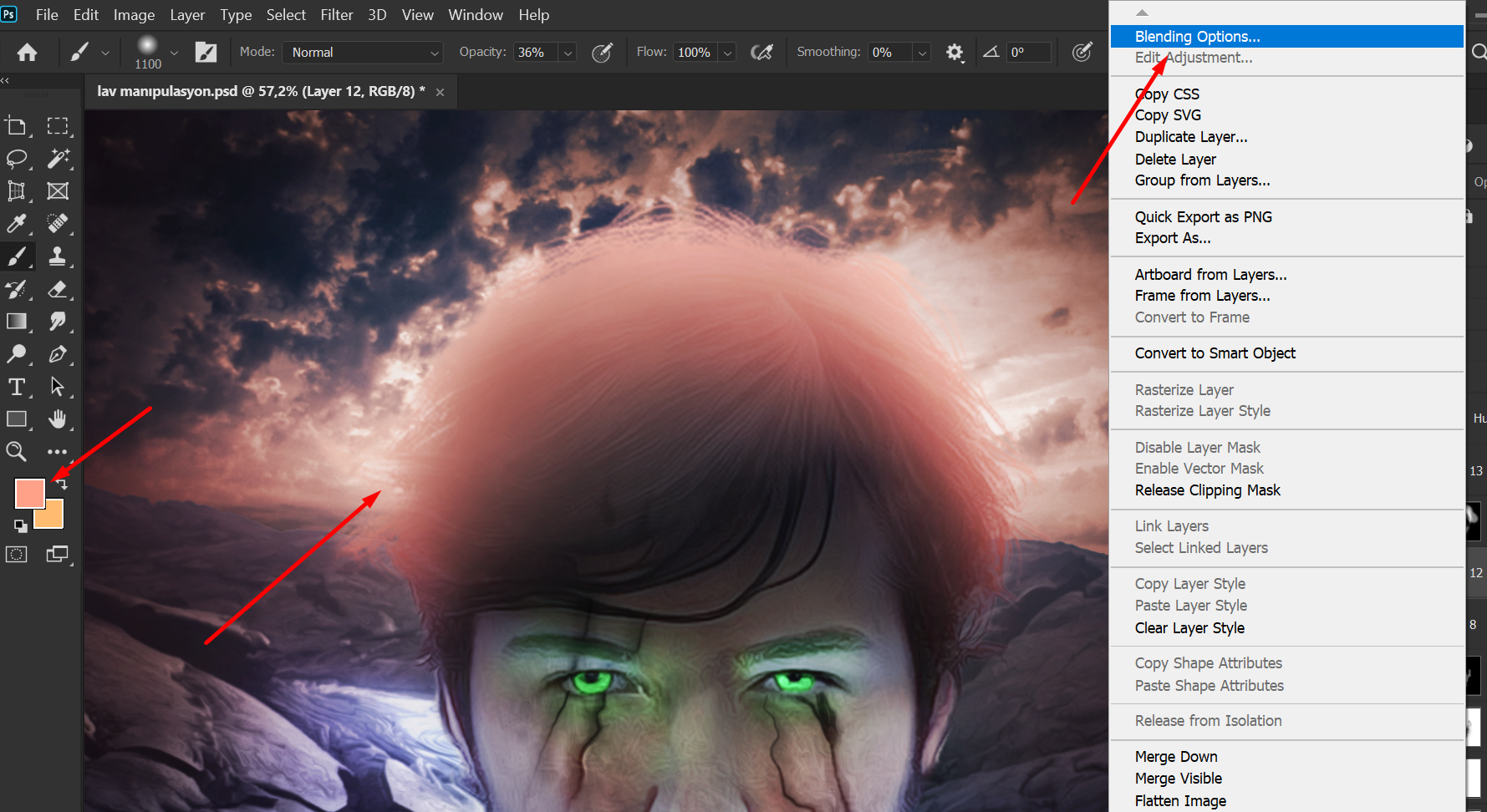Select the Path Selection tool

(58, 387)
